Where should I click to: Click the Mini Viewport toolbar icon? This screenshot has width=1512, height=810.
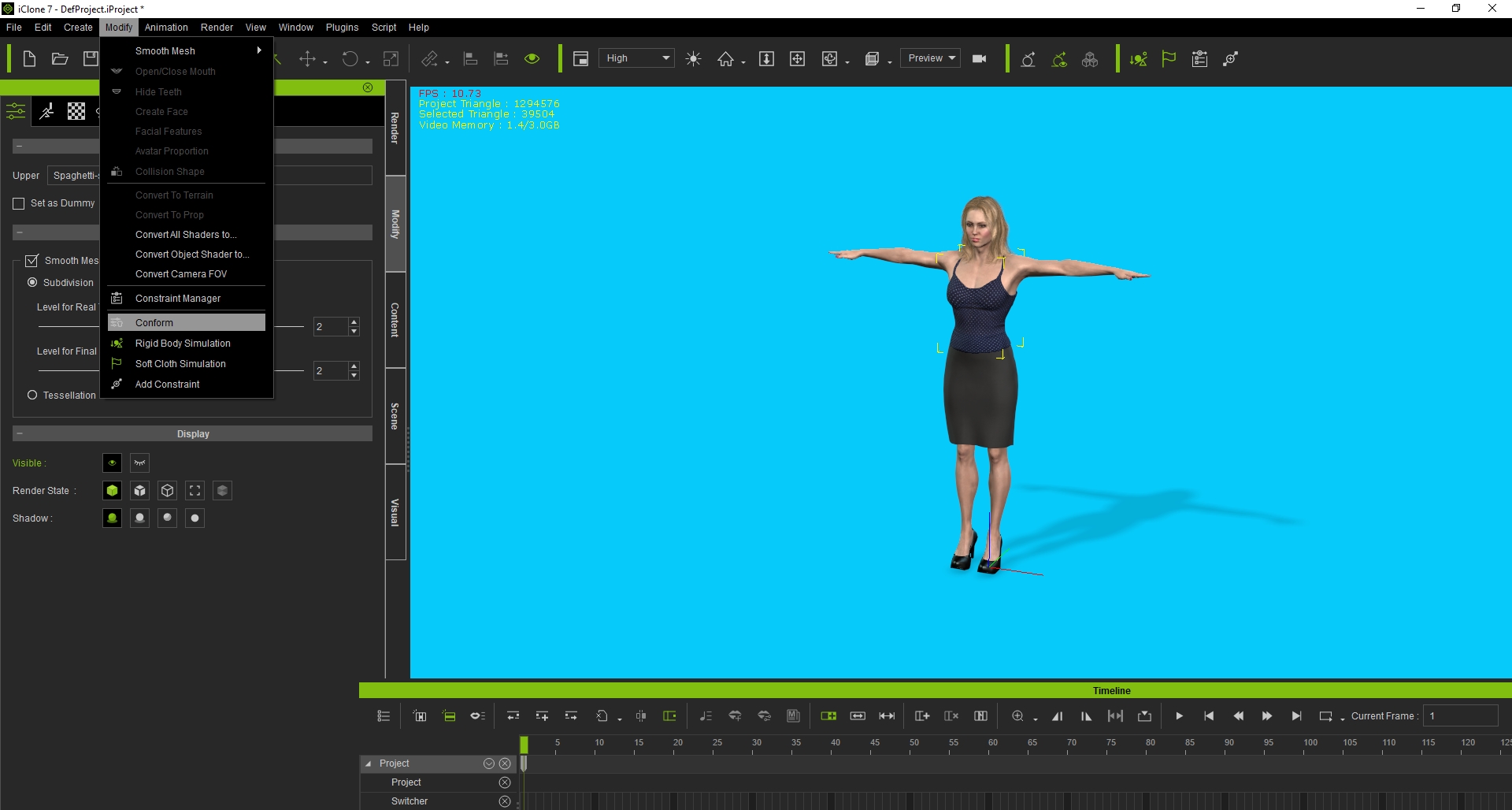click(x=580, y=59)
